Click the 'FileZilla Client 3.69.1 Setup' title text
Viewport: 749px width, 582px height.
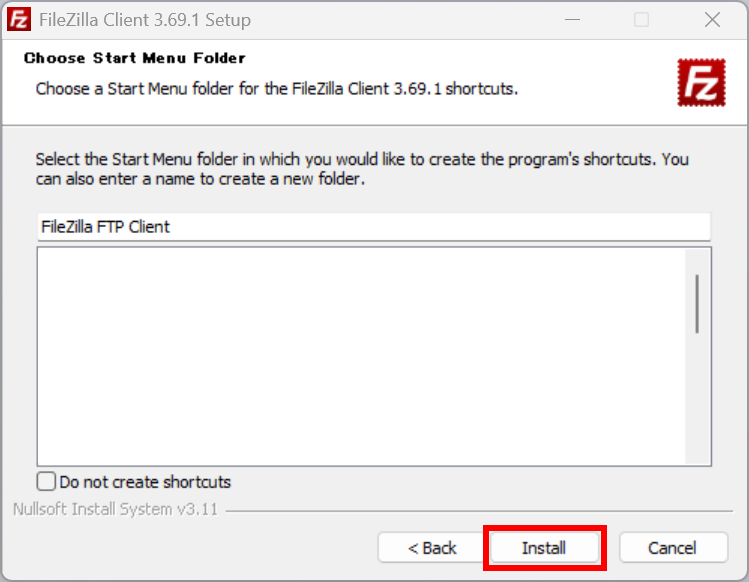[145, 20]
